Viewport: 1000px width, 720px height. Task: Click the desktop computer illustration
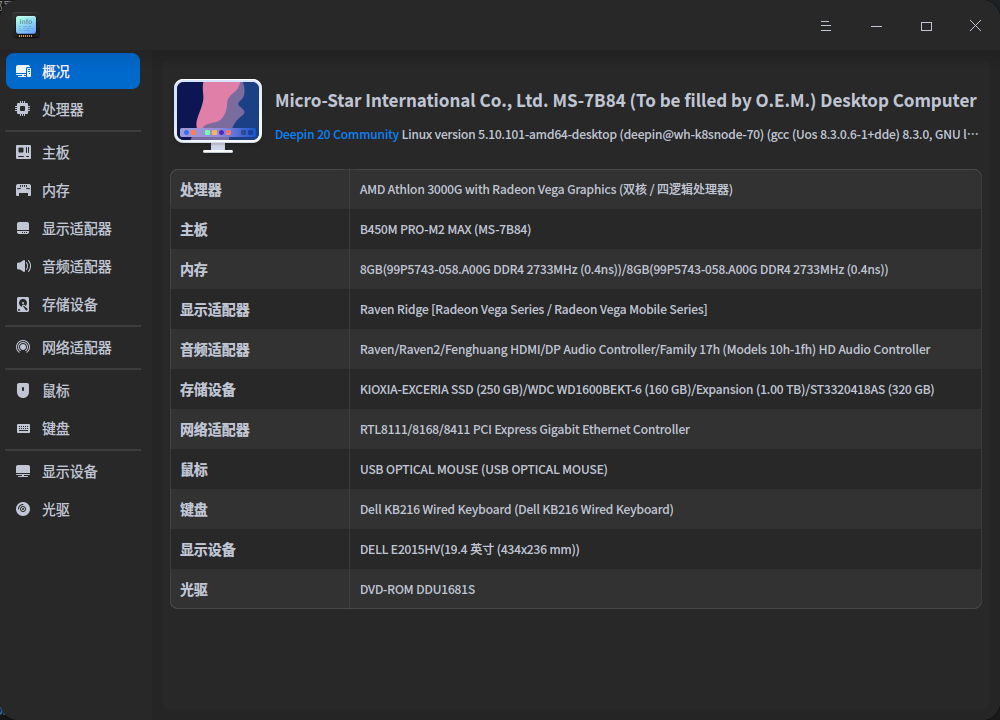(x=218, y=116)
